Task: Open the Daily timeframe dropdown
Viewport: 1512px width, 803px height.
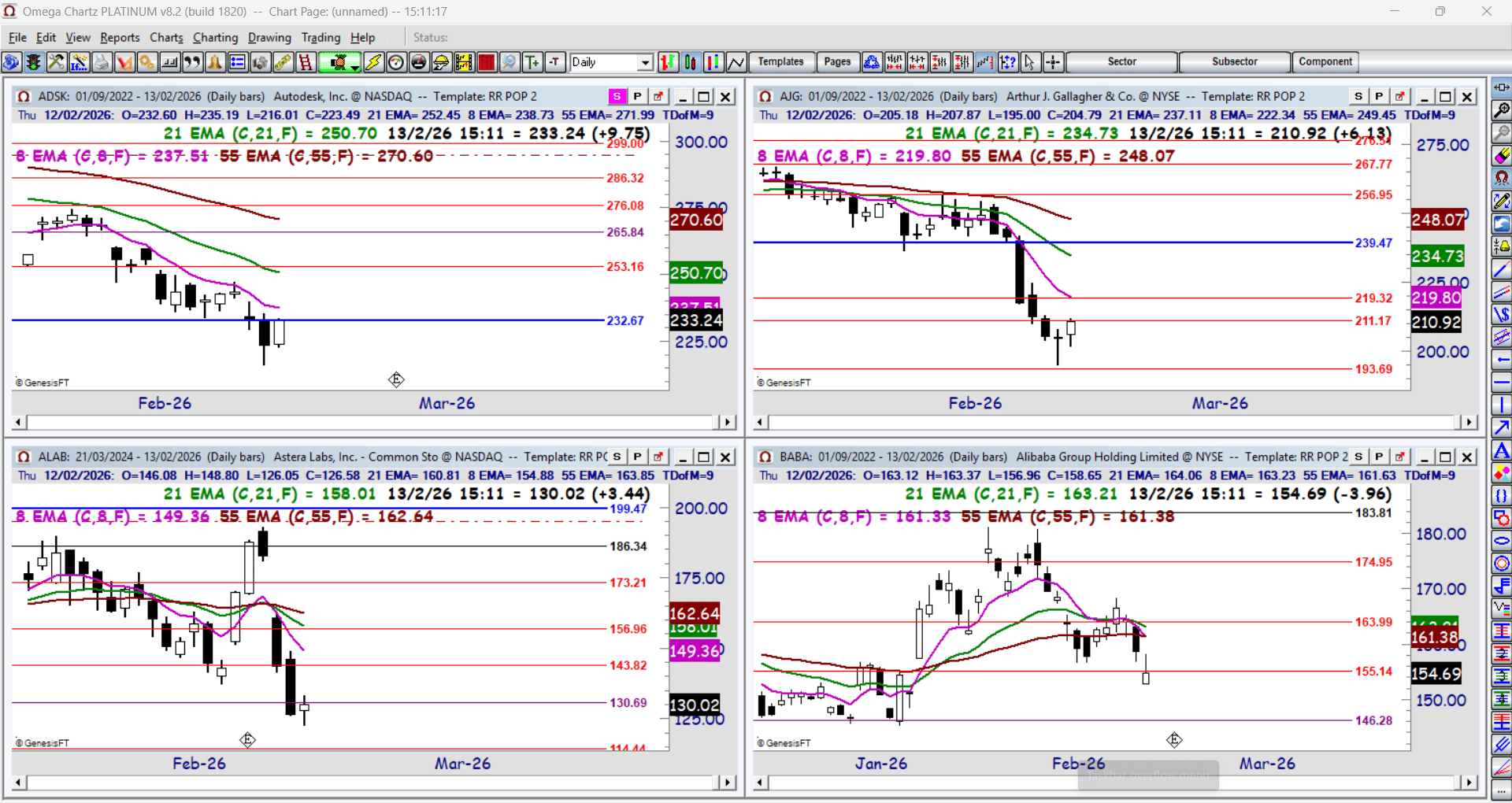Action: pos(646,62)
